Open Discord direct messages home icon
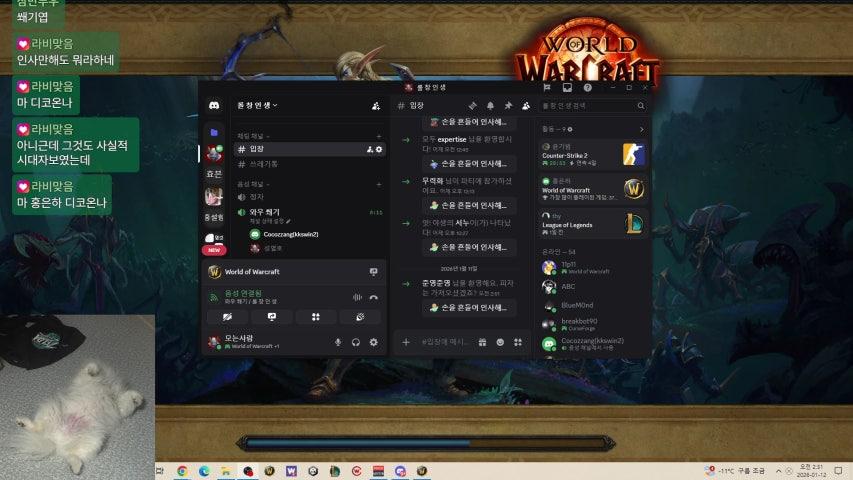 click(x=214, y=106)
